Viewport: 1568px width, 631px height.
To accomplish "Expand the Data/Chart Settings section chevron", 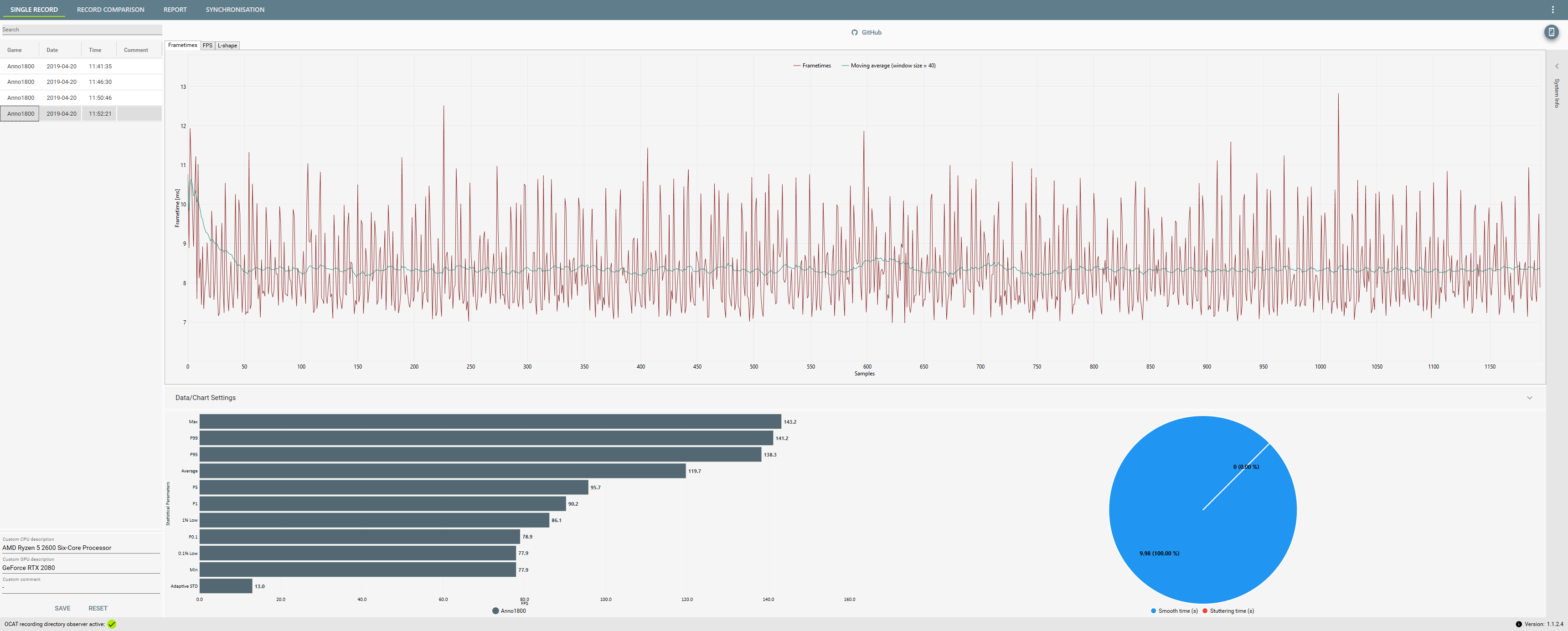I will click(x=1529, y=398).
